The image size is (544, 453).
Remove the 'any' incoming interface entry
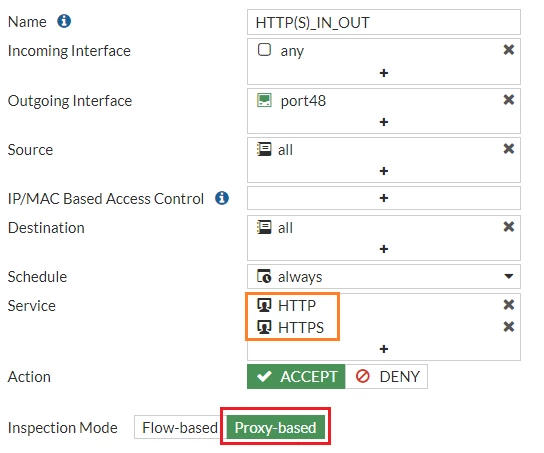[x=509, y=50]
